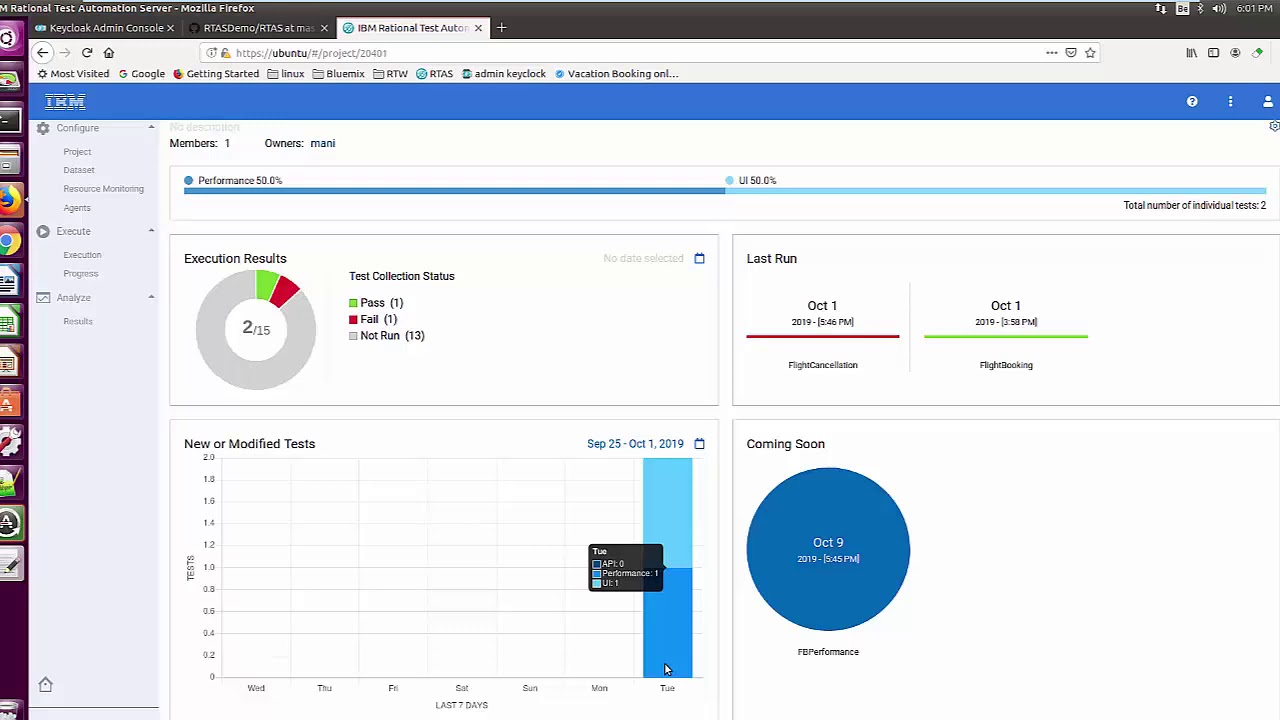The height and width of the screenshot is (720, 1280).
Task: Open the admin keyclock bookmark
Action: (x=504, y=74)
